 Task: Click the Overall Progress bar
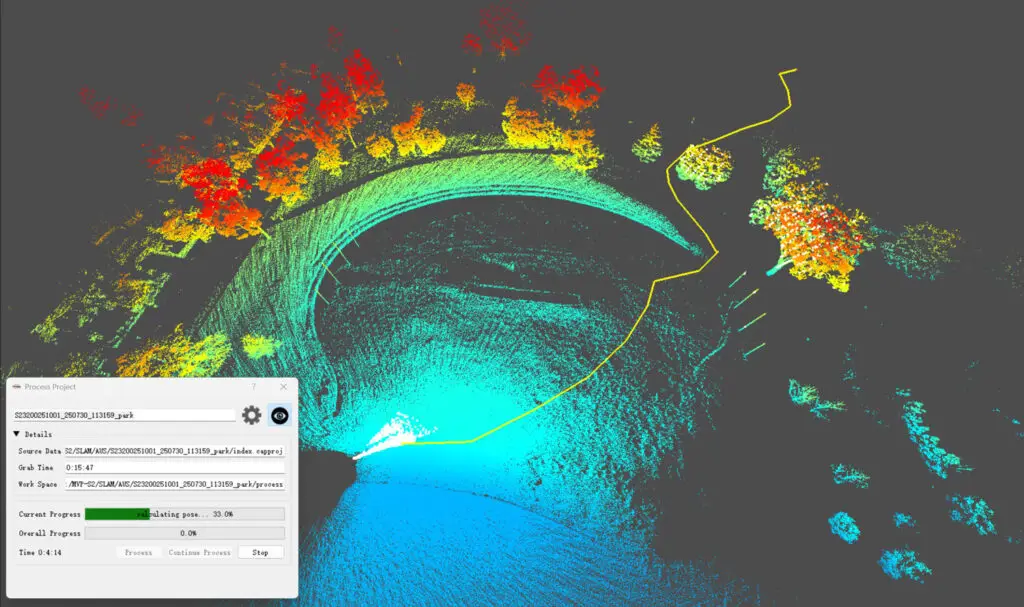(184, 533)
